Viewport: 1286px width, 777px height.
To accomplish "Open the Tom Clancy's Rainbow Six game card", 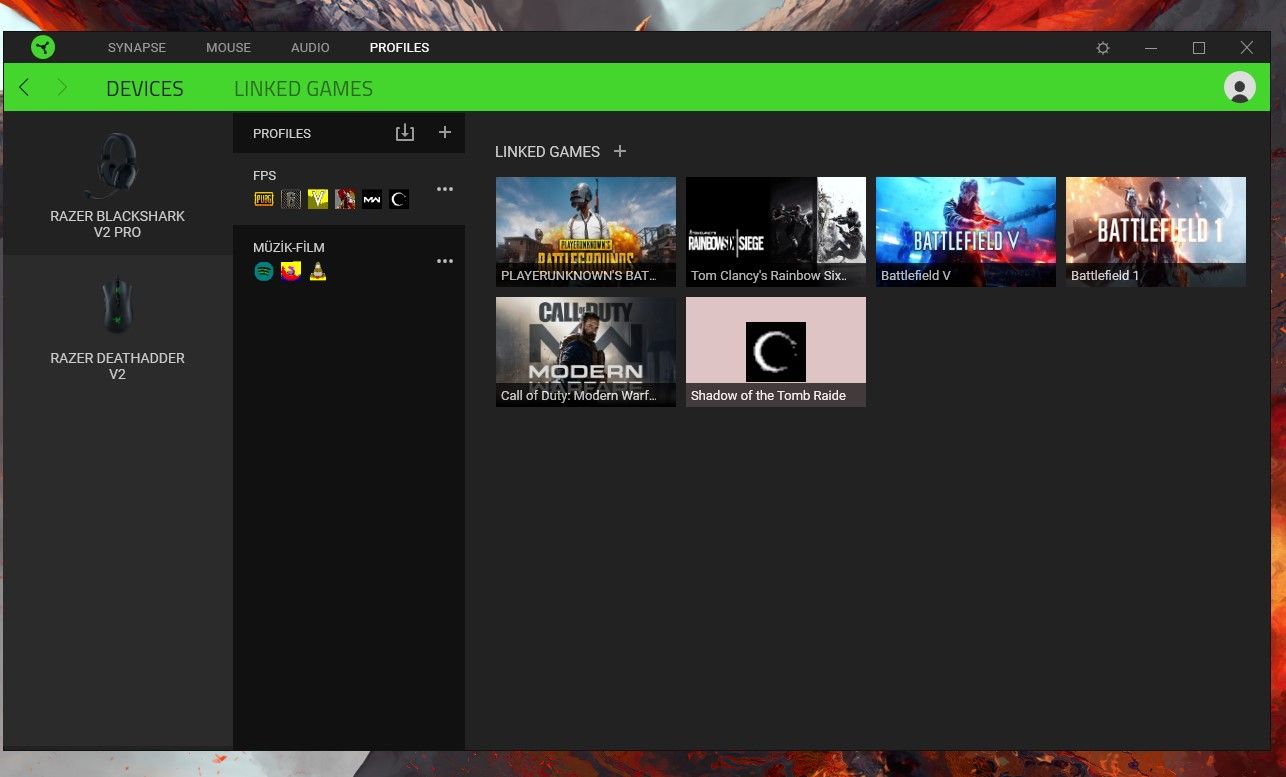I will point(776,232).
